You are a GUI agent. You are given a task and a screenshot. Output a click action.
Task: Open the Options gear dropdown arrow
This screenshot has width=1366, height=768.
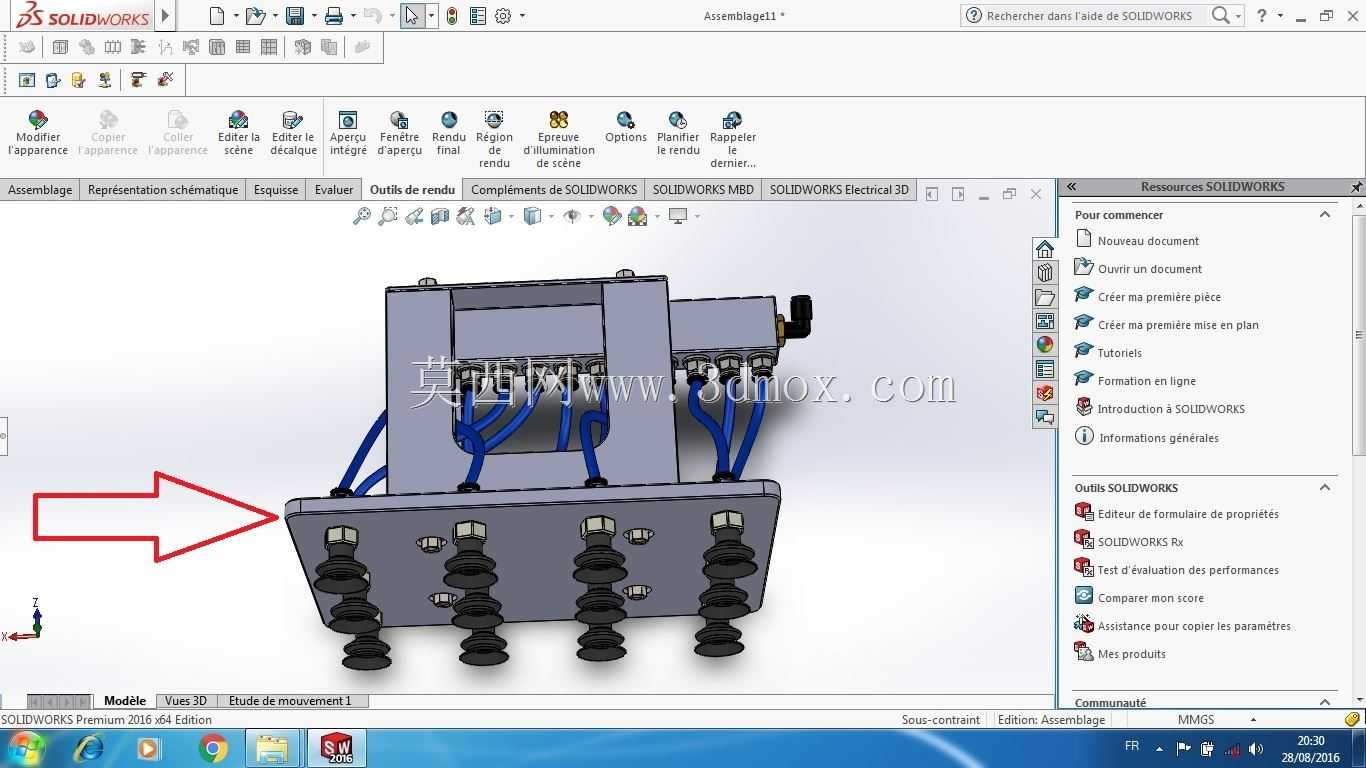click(x=522, y=16)
